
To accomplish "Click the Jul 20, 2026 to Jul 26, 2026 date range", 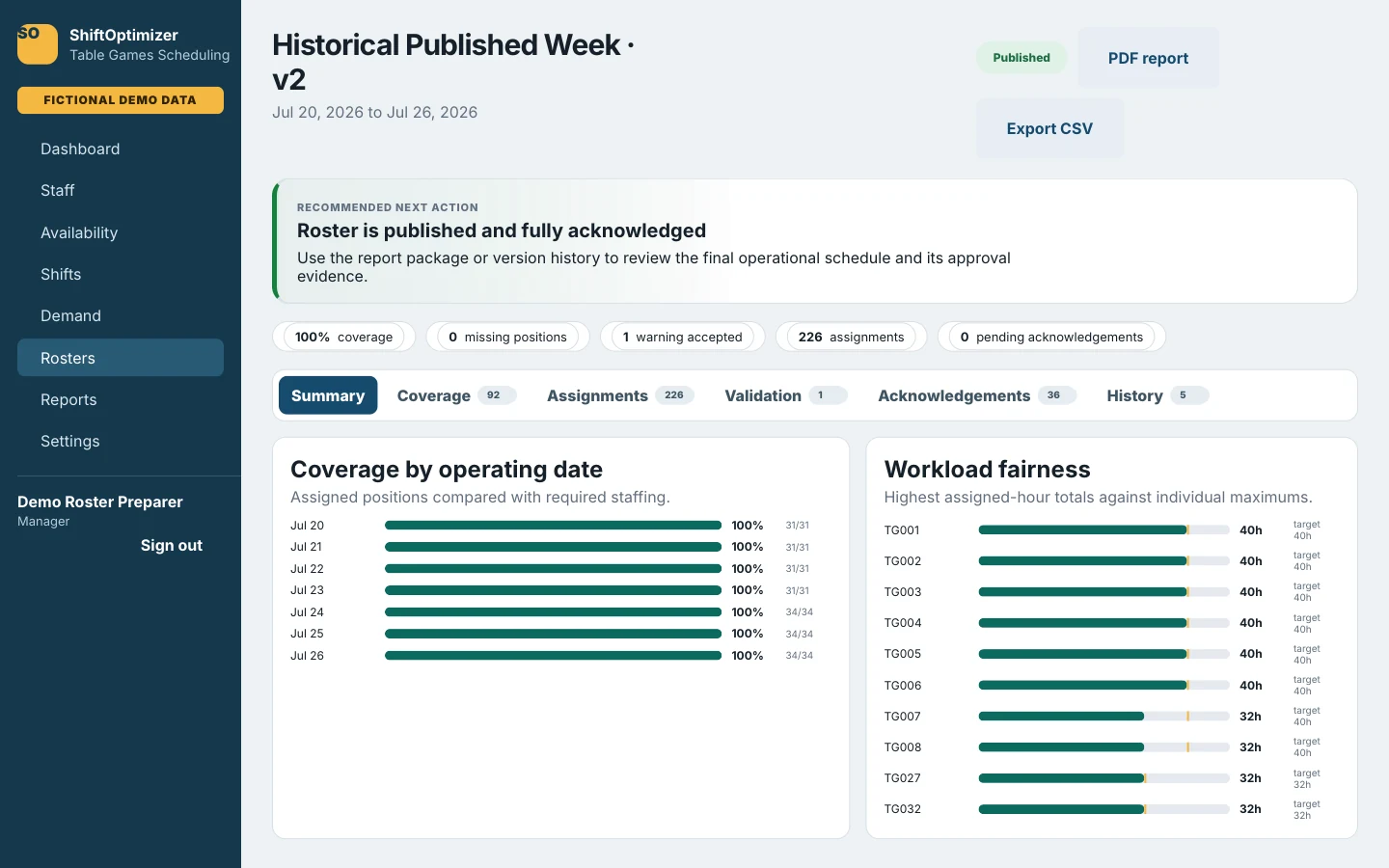I will pos(374,112).
